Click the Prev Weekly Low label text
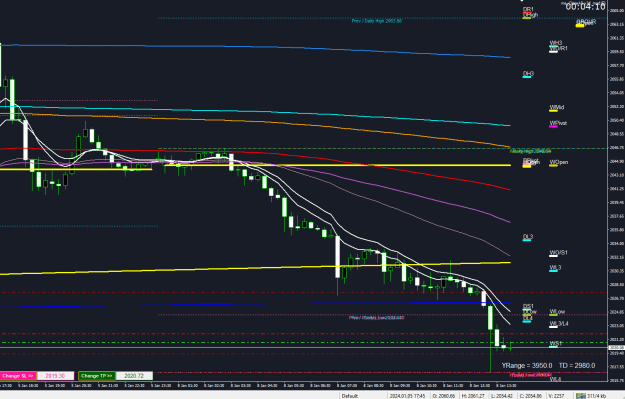Viewport: 625px width, 399px height. (376, 318)
